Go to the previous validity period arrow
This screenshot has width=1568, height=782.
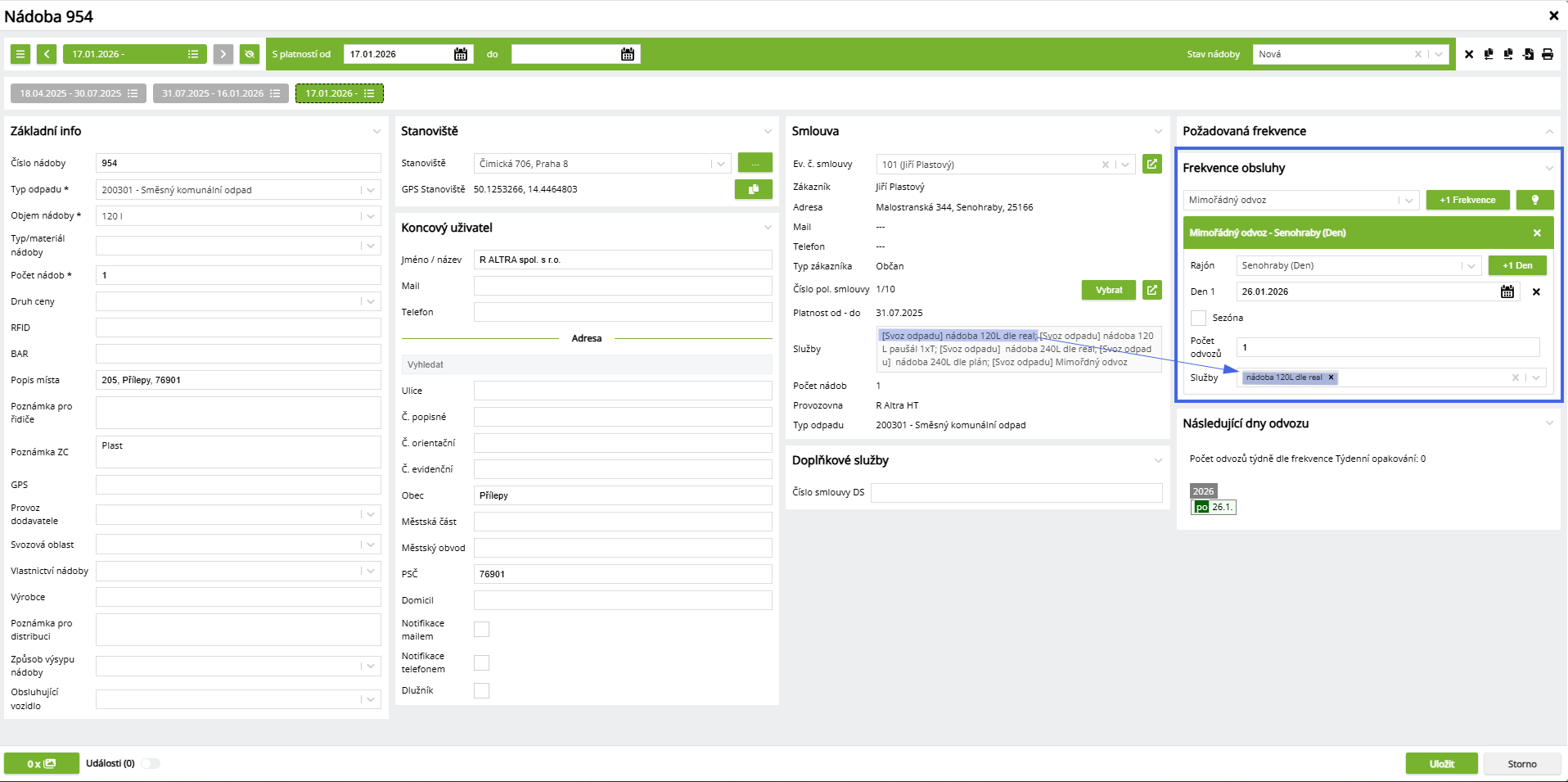(x=47, y=54)
